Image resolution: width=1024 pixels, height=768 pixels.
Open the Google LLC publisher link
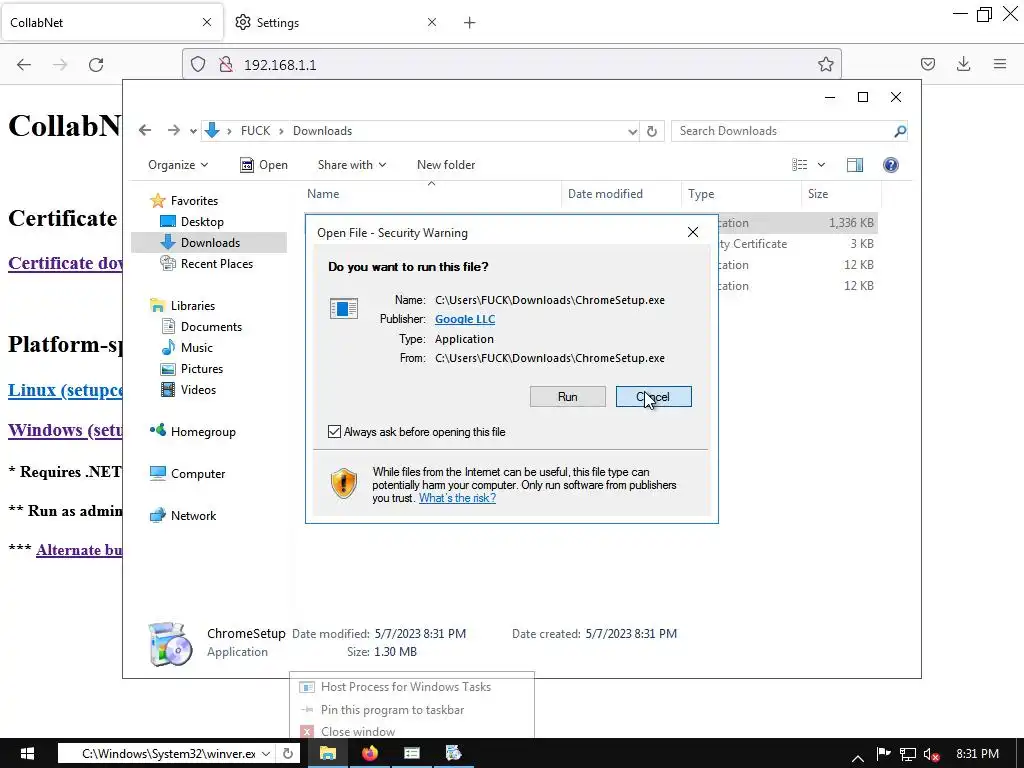(x=465, y=319)
